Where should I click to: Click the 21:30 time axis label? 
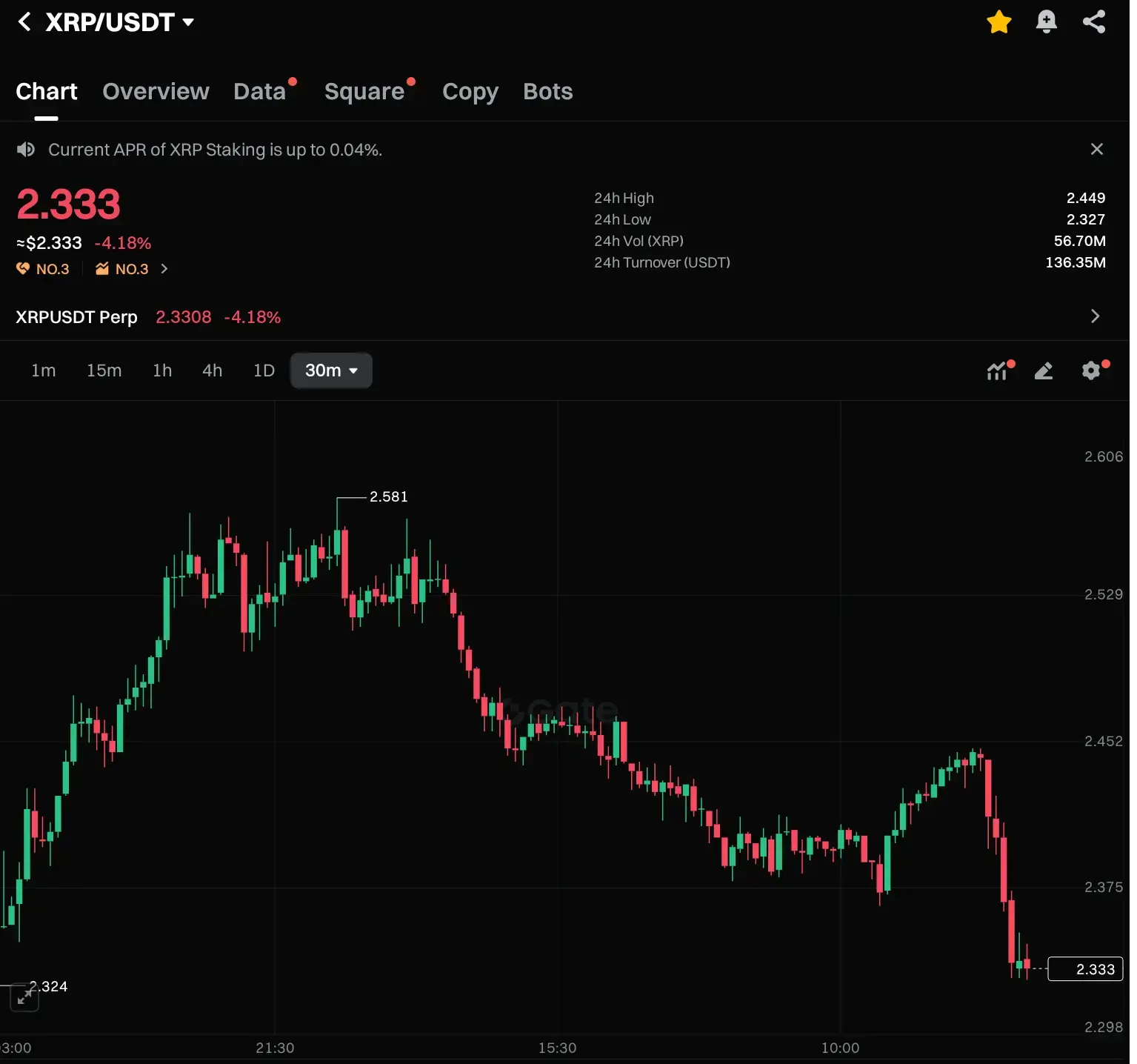[x=276, y=1048]
